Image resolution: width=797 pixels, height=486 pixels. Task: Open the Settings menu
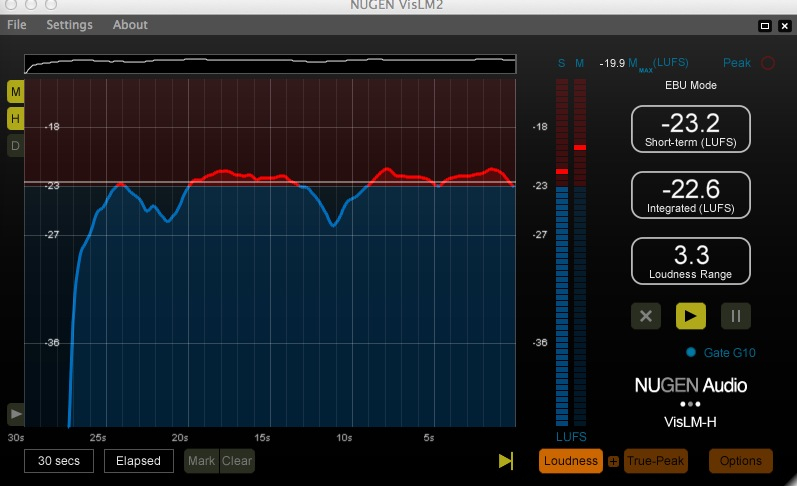(69, 24)
